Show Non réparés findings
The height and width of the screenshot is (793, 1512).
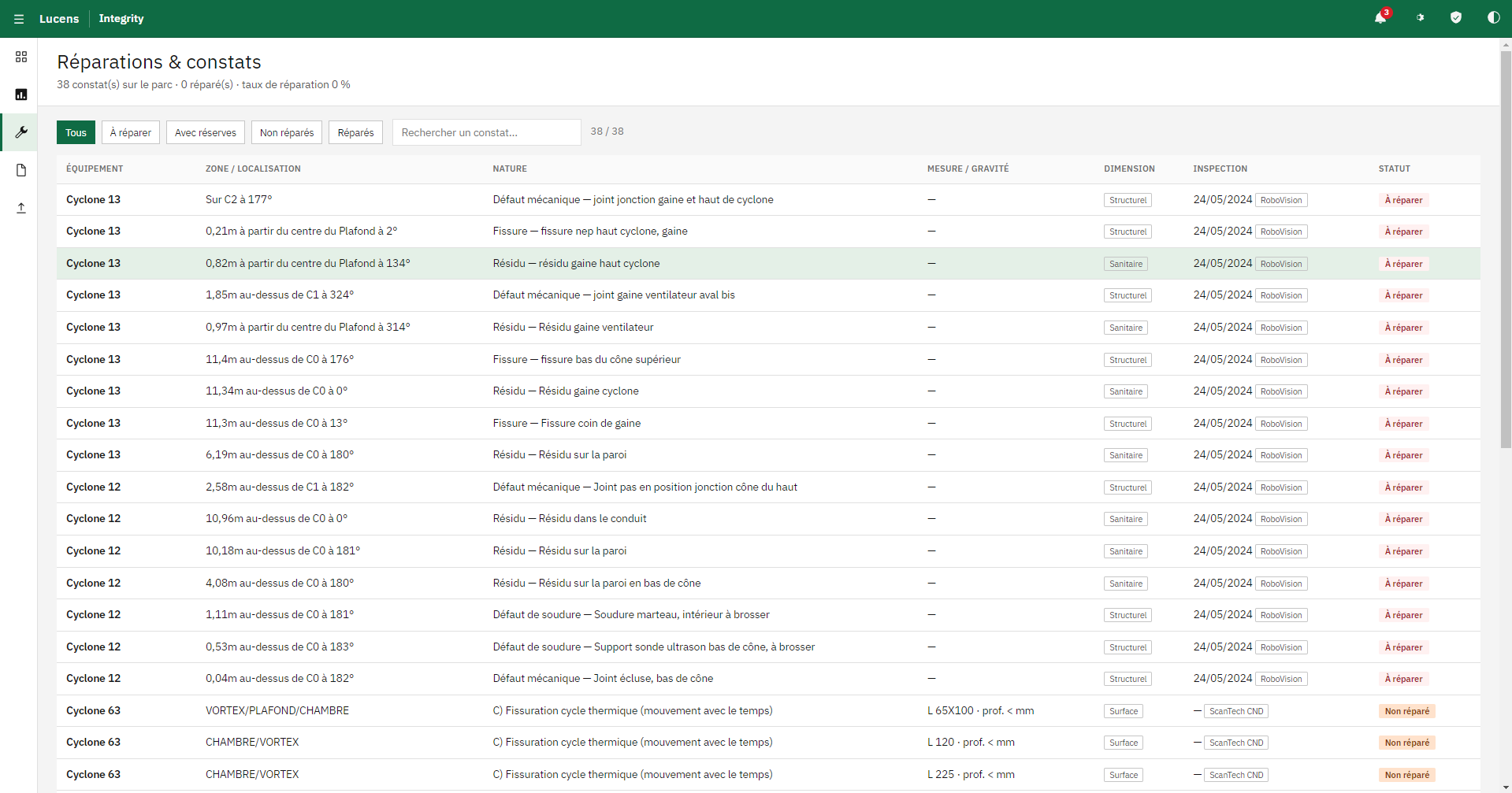[x=287, y=132]
